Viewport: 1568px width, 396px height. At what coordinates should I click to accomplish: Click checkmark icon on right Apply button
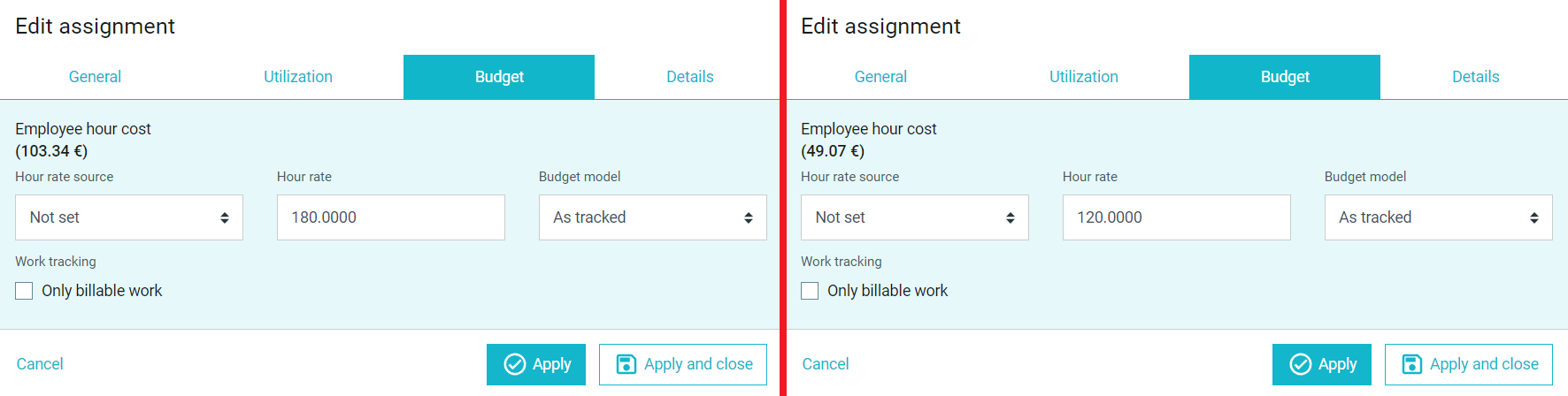click(x=1301, y=364)
